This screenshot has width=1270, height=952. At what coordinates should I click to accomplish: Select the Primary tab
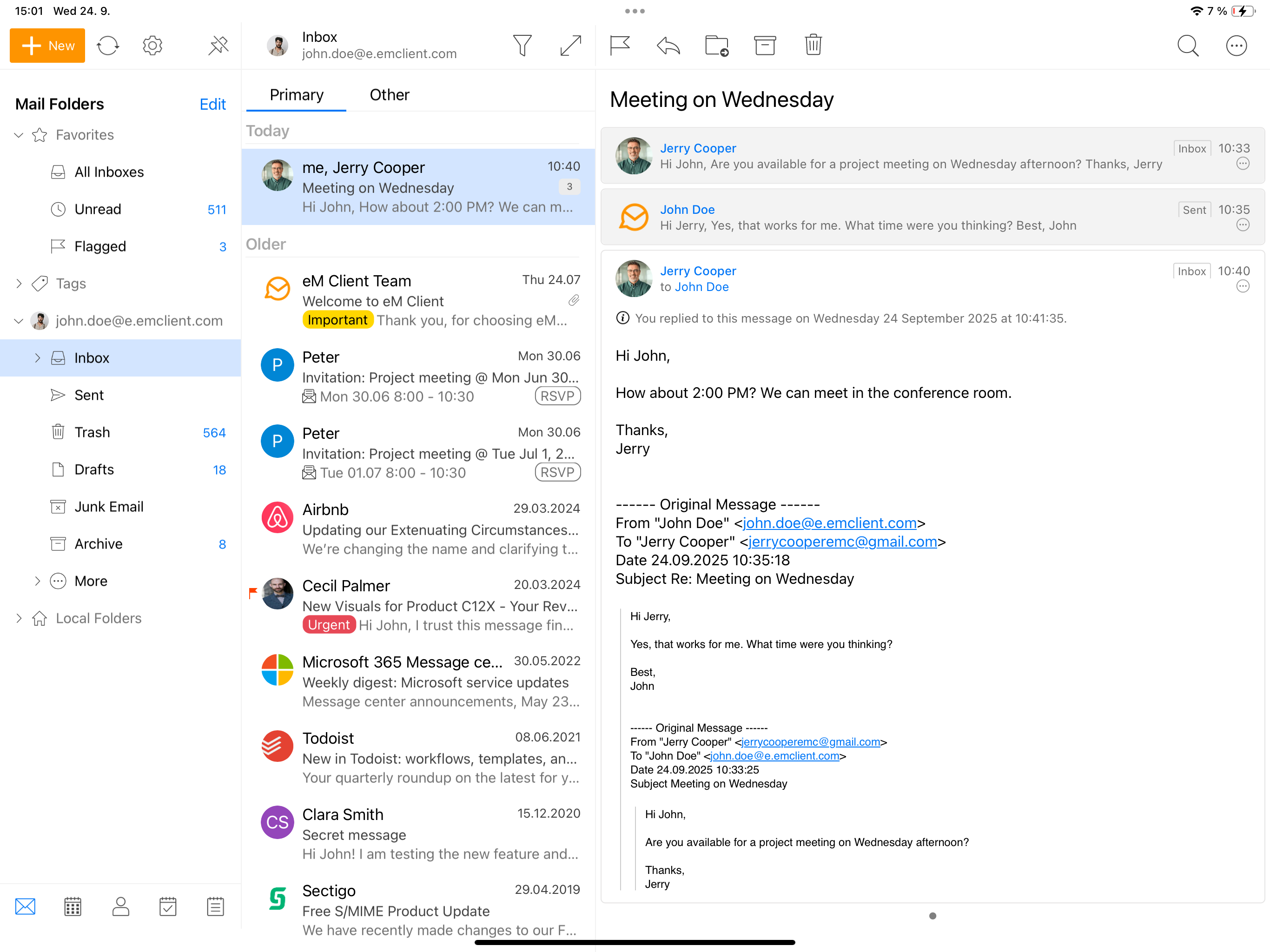point(296,95)
